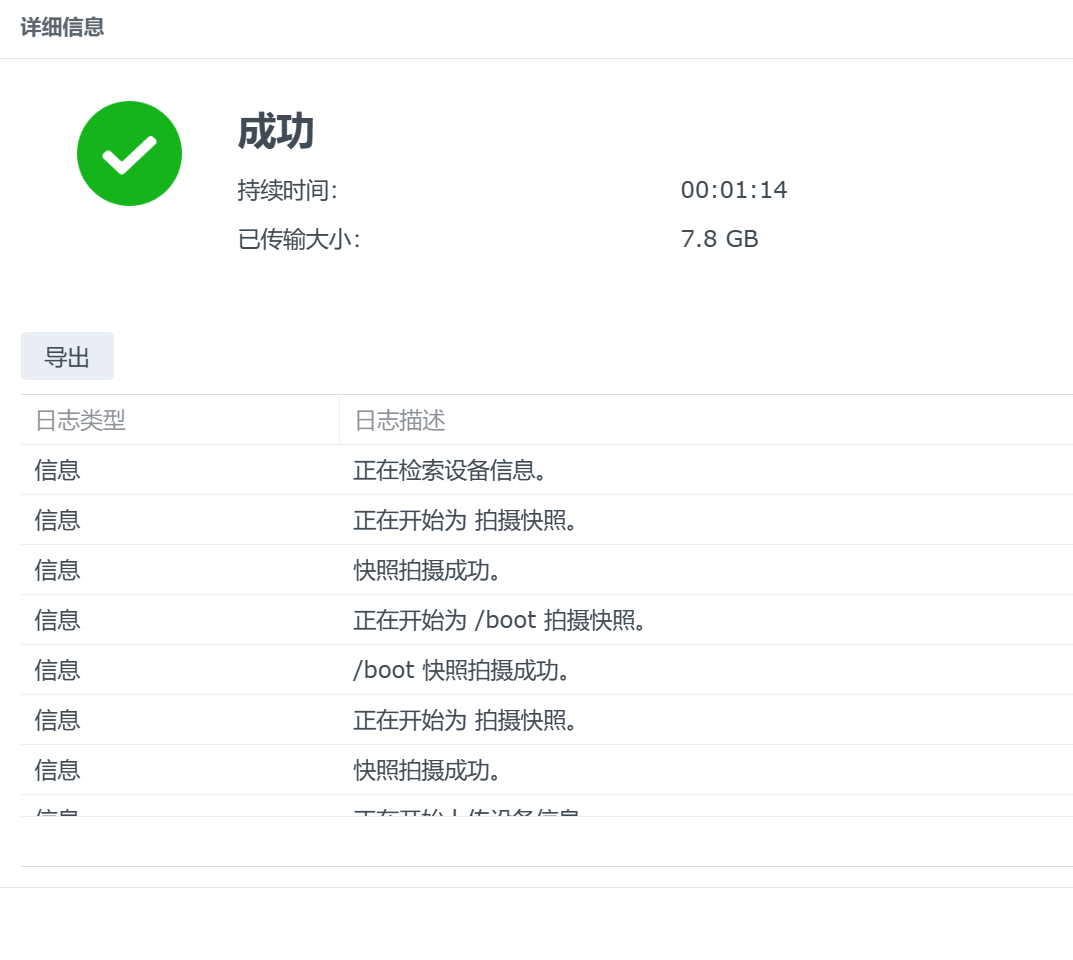Viewport: 1073px width, 960px height.
Task: Click the 已传输大小 label
Action: [x=299, y=239]
